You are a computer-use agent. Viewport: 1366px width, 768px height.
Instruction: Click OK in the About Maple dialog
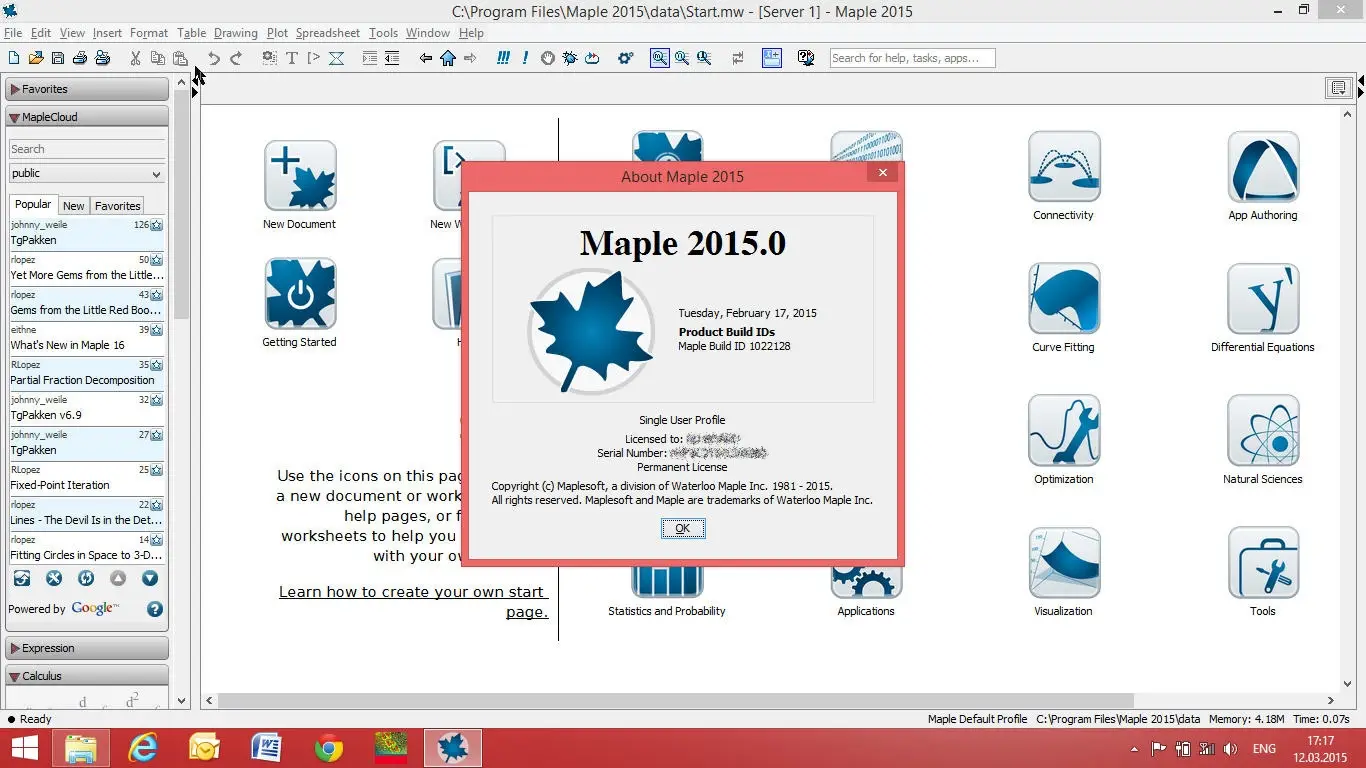682,528
